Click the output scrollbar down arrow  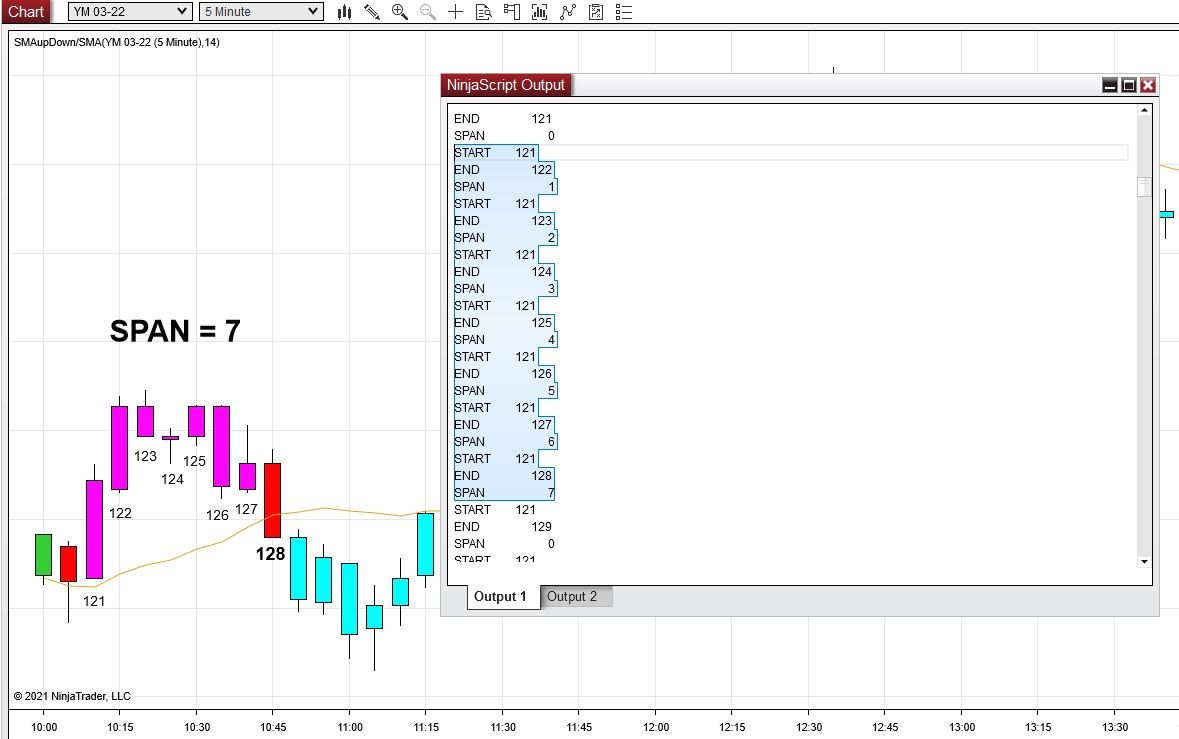(x=1144, y=562)
